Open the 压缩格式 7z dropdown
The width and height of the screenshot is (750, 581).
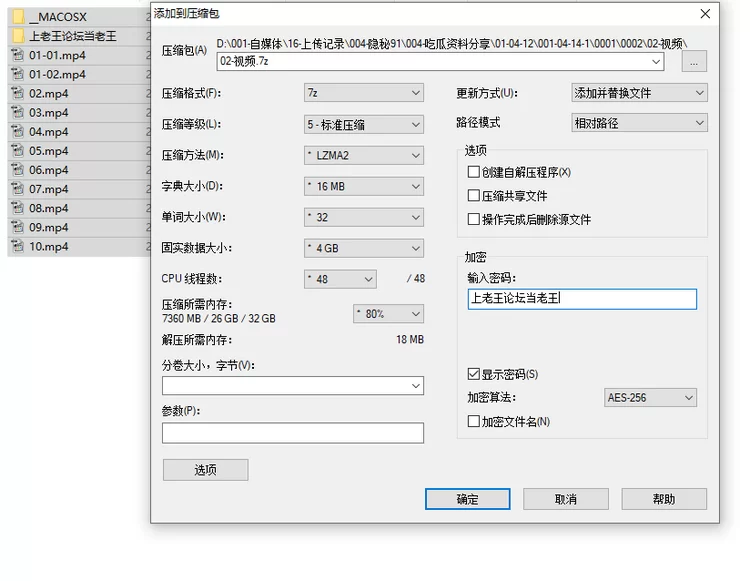(x=364, y=93)
